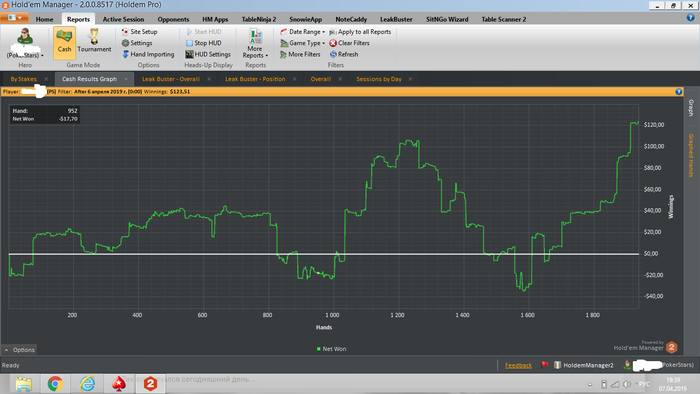
Task: Select the Cash Results Graph tab
Action: coord(89,79)
